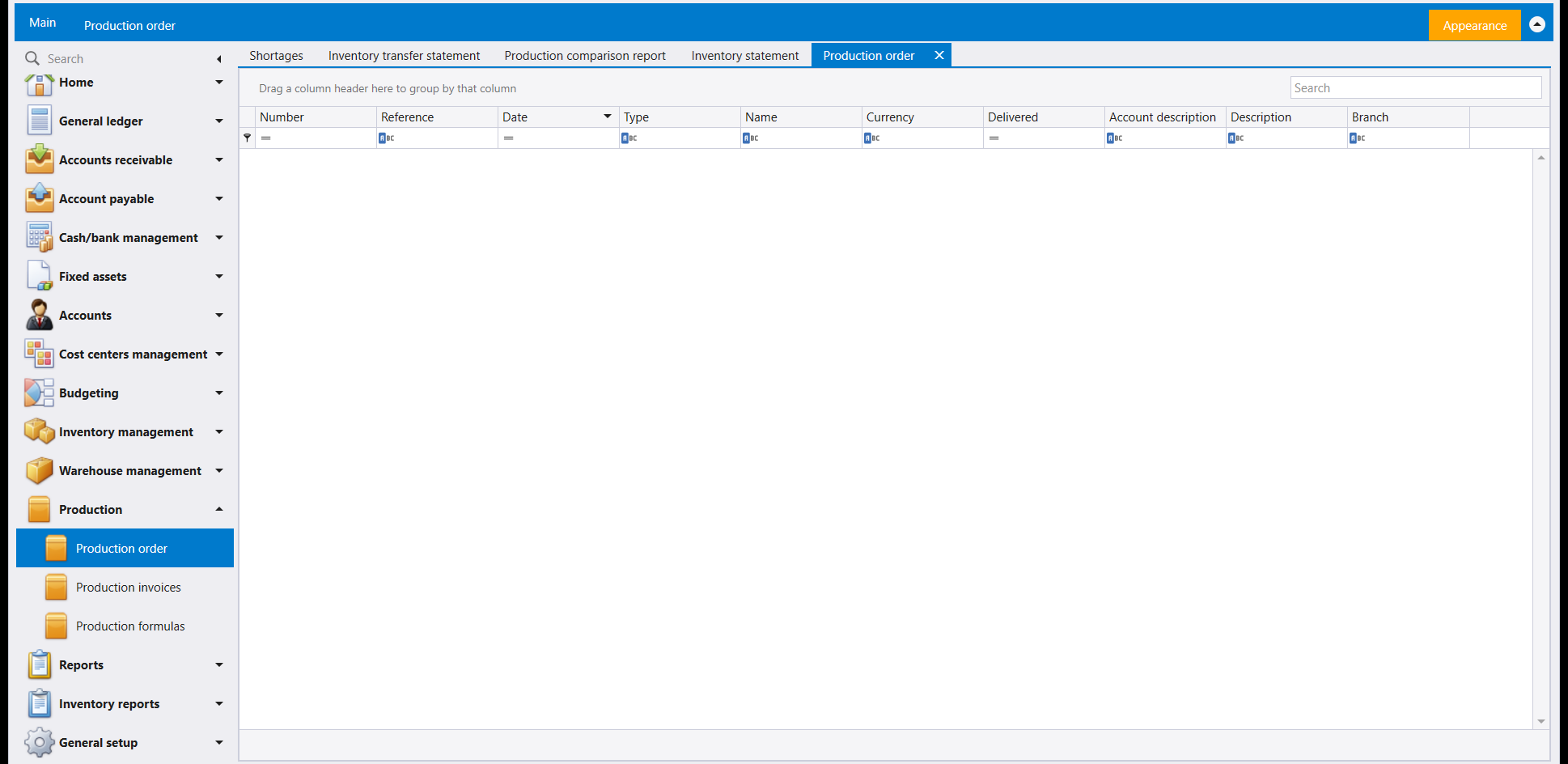Click the Reference column filter cell

tap(437, 138)
